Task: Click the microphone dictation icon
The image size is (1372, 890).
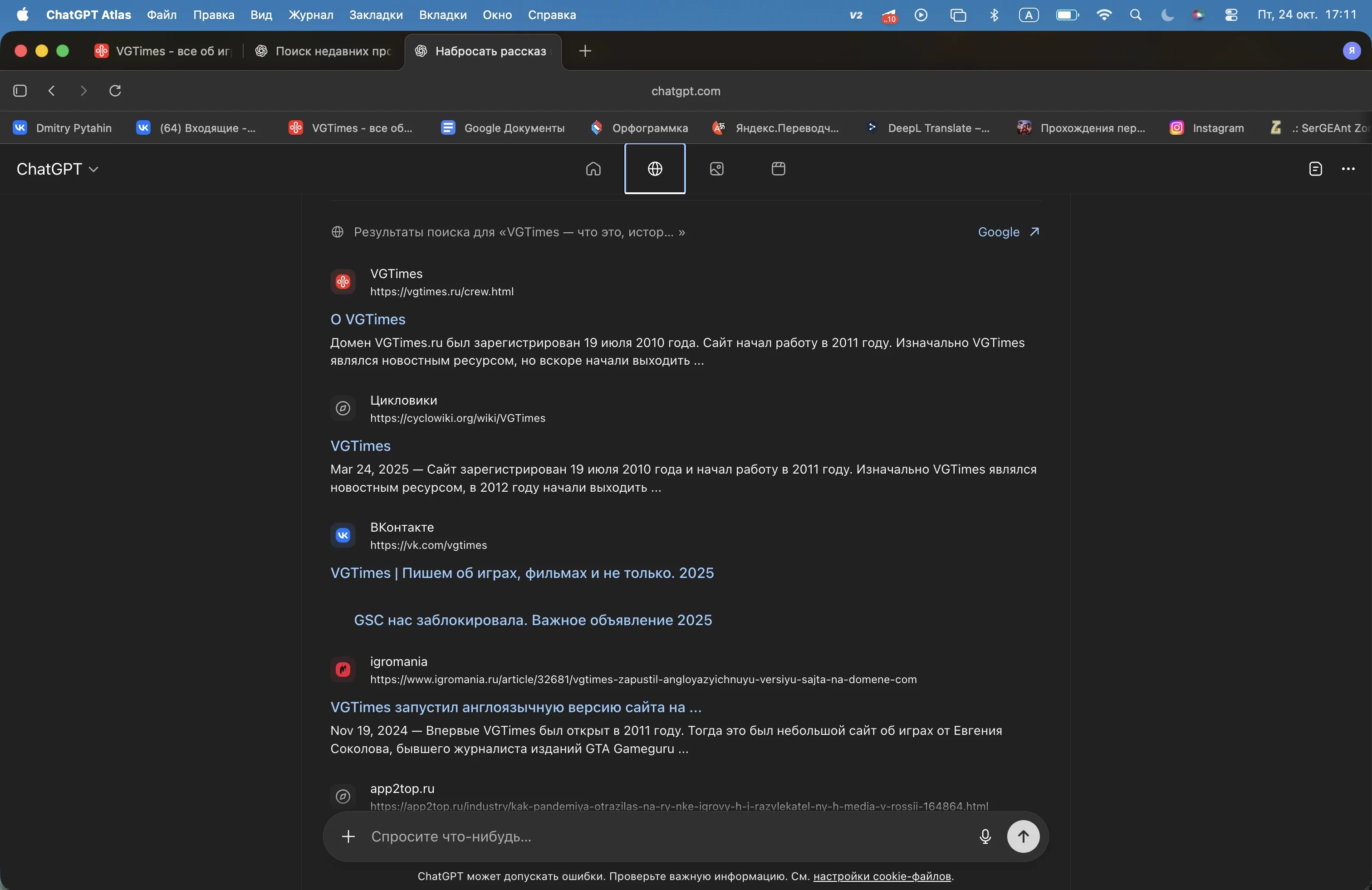Action: pyautogui.click(x=985, y=836)
